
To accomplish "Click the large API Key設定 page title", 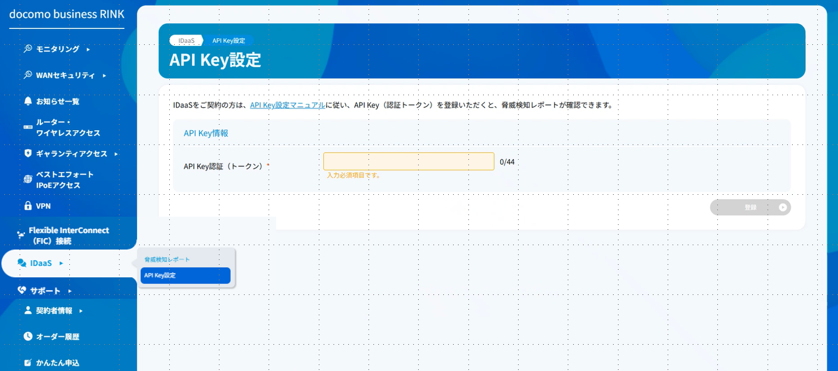I will (x=215, y=60).
